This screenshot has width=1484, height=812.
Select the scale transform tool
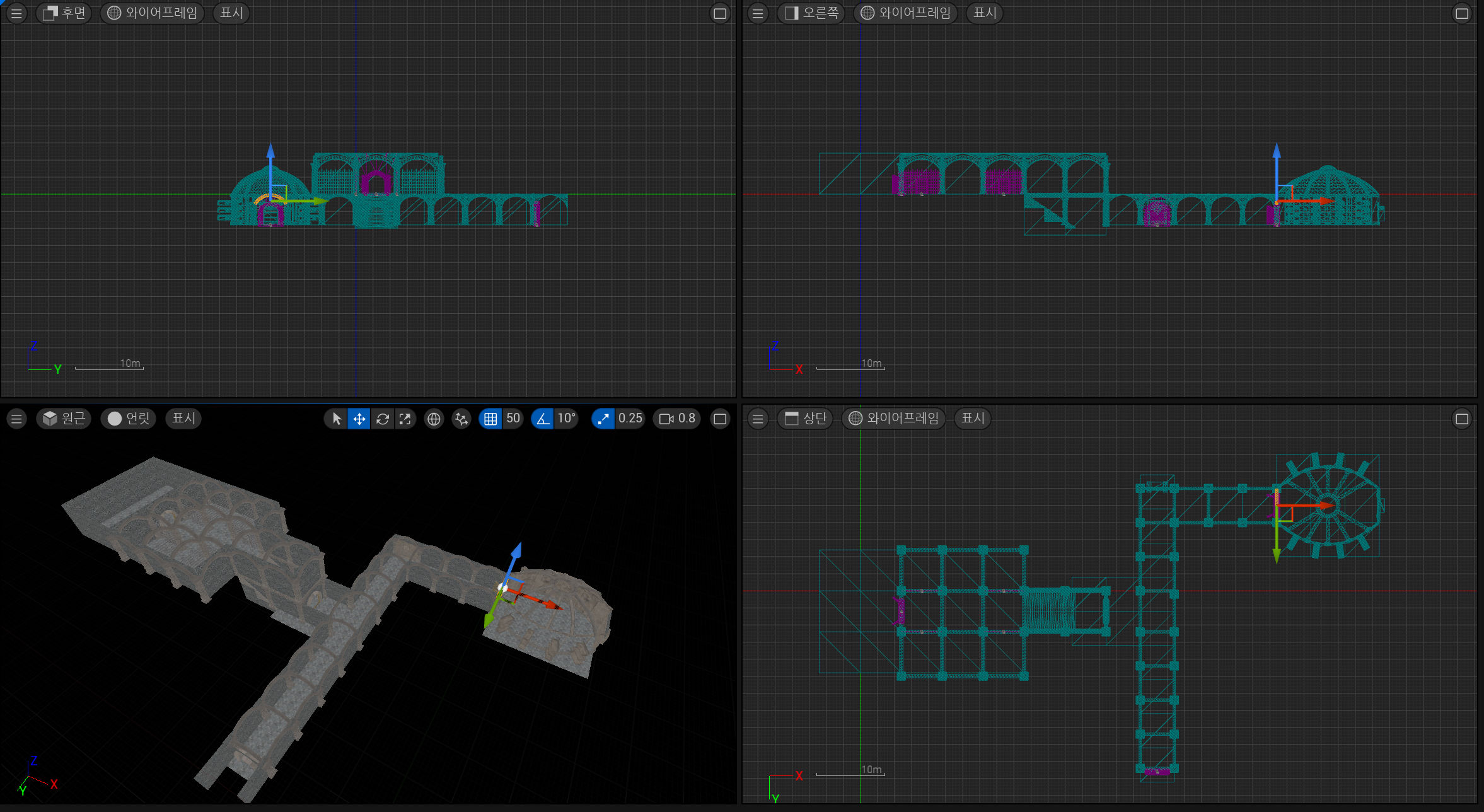(x=405, y=419)
